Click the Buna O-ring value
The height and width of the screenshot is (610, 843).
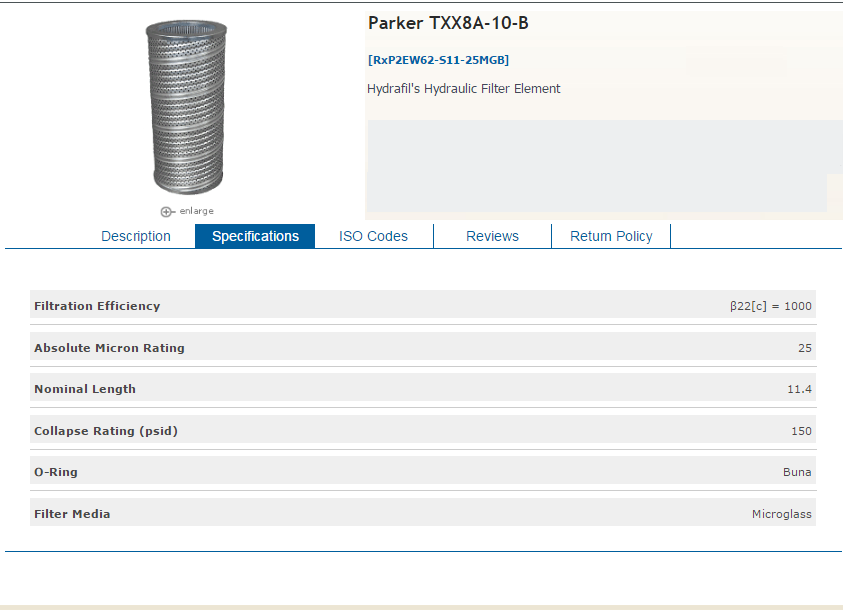click(x=797, y=472)
